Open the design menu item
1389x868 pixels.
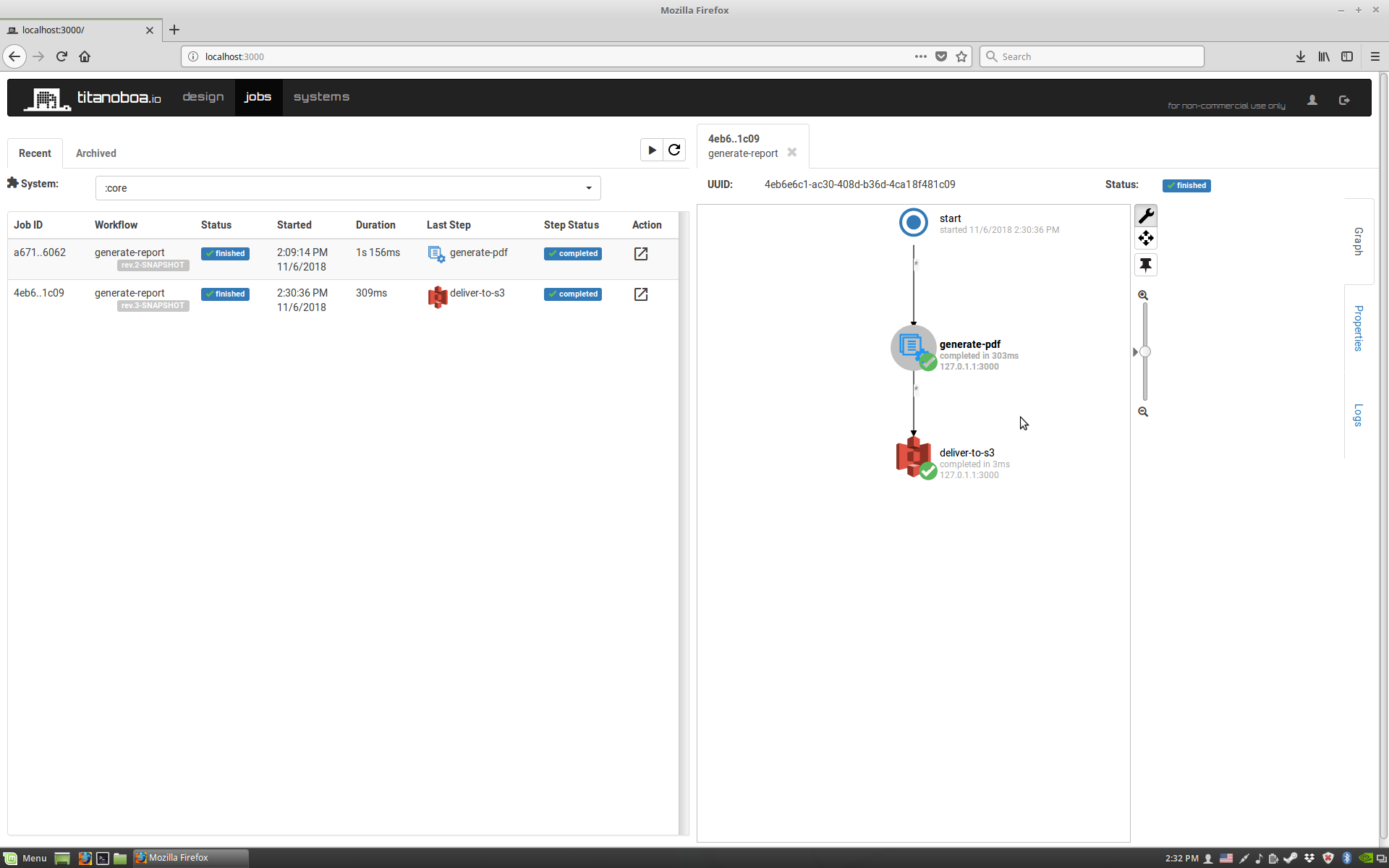[x=203, y=97]
